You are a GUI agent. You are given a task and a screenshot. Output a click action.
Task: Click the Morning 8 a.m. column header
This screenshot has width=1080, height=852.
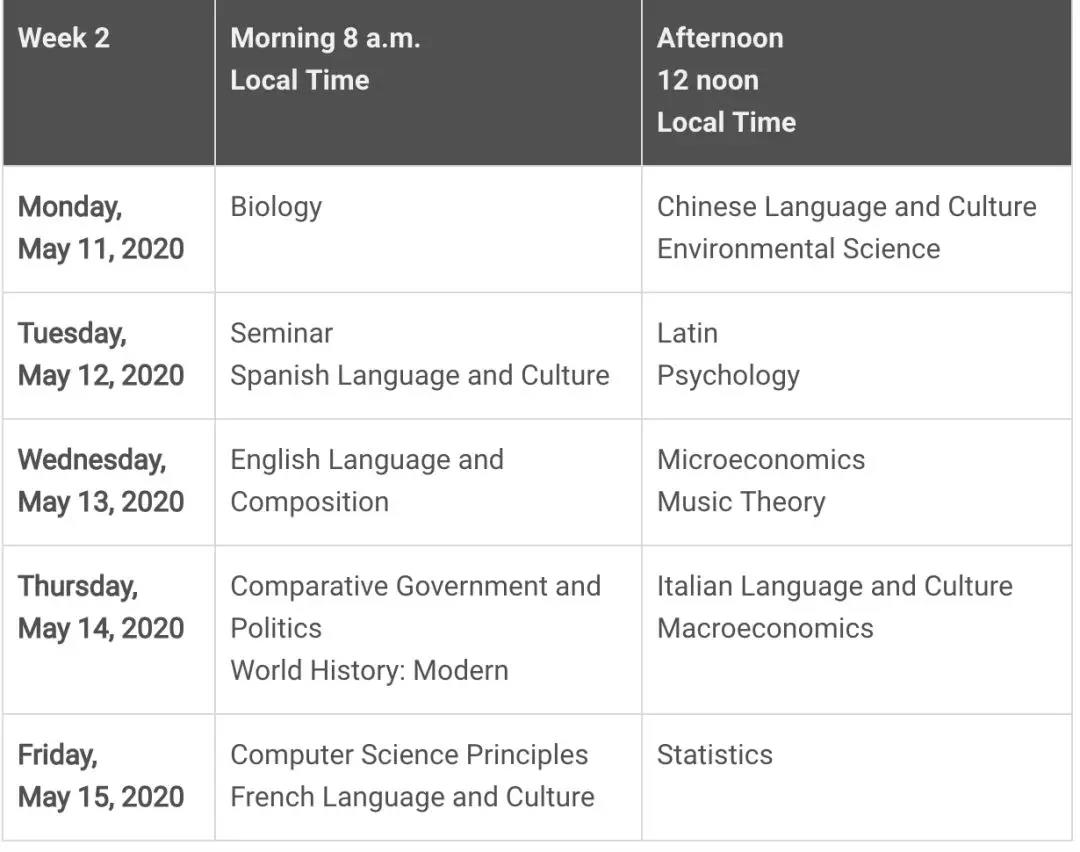[325, 59]
